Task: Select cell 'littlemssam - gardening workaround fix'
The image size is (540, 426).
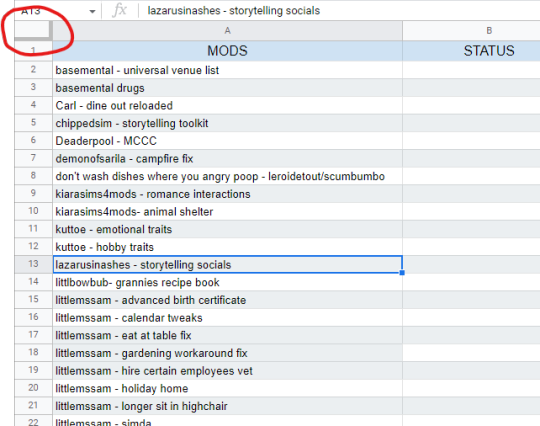Action: point(227,353)
